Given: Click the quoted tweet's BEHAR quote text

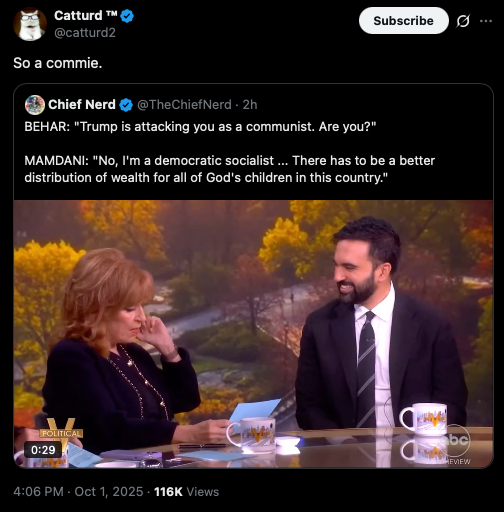Looking at the screenshot, I should 200,127.
